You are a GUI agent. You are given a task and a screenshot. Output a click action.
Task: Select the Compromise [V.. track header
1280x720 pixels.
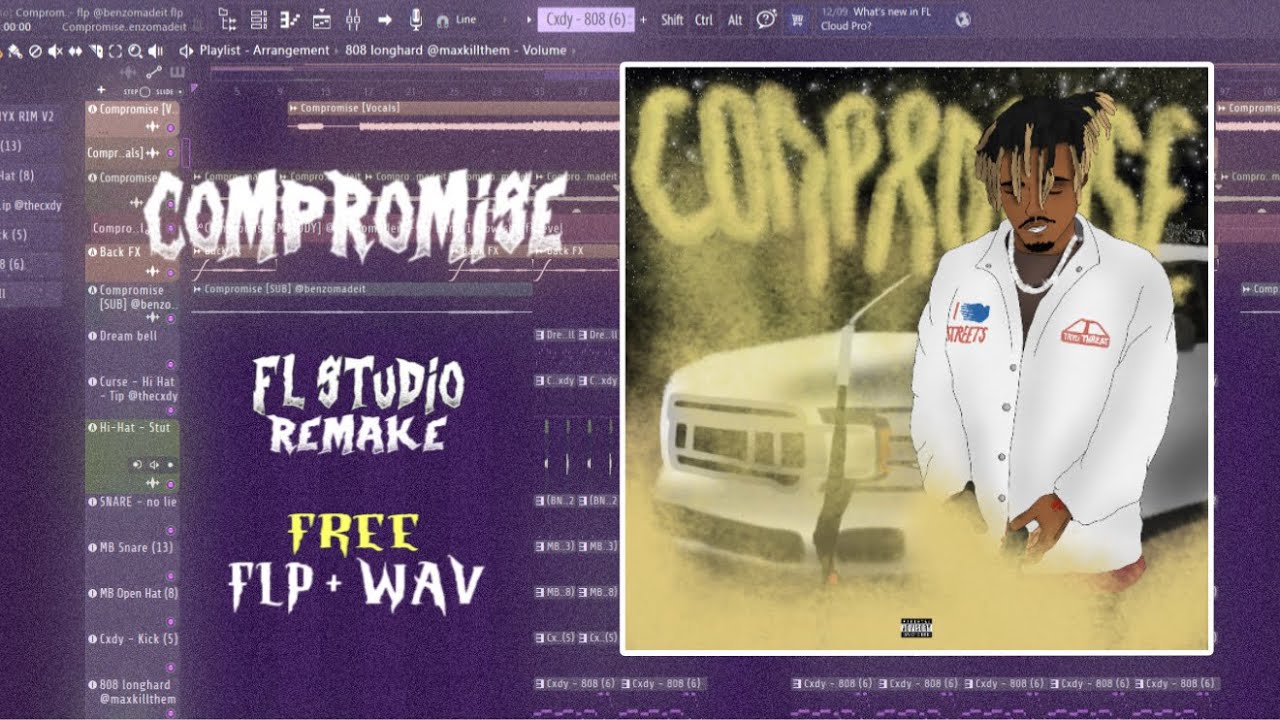[x=132, y=118]
